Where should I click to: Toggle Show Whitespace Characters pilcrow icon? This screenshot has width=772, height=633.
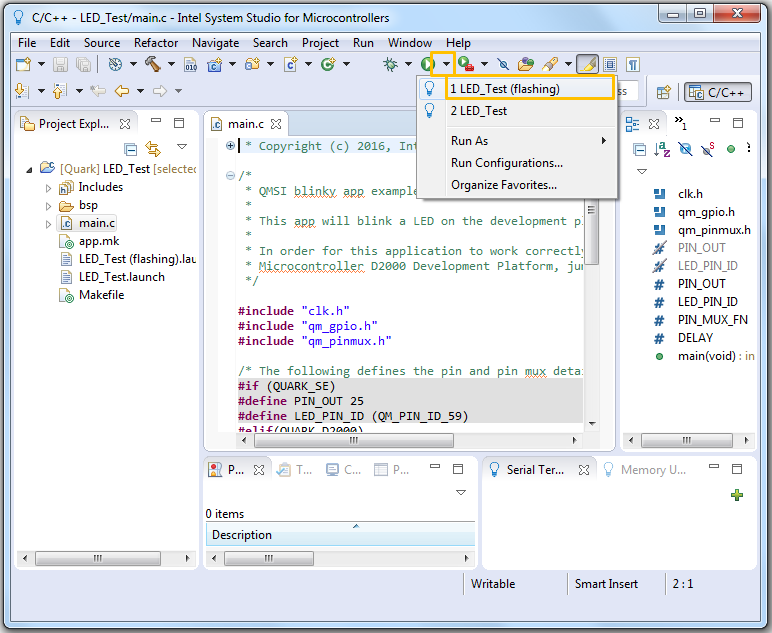[x=633, y=64]
